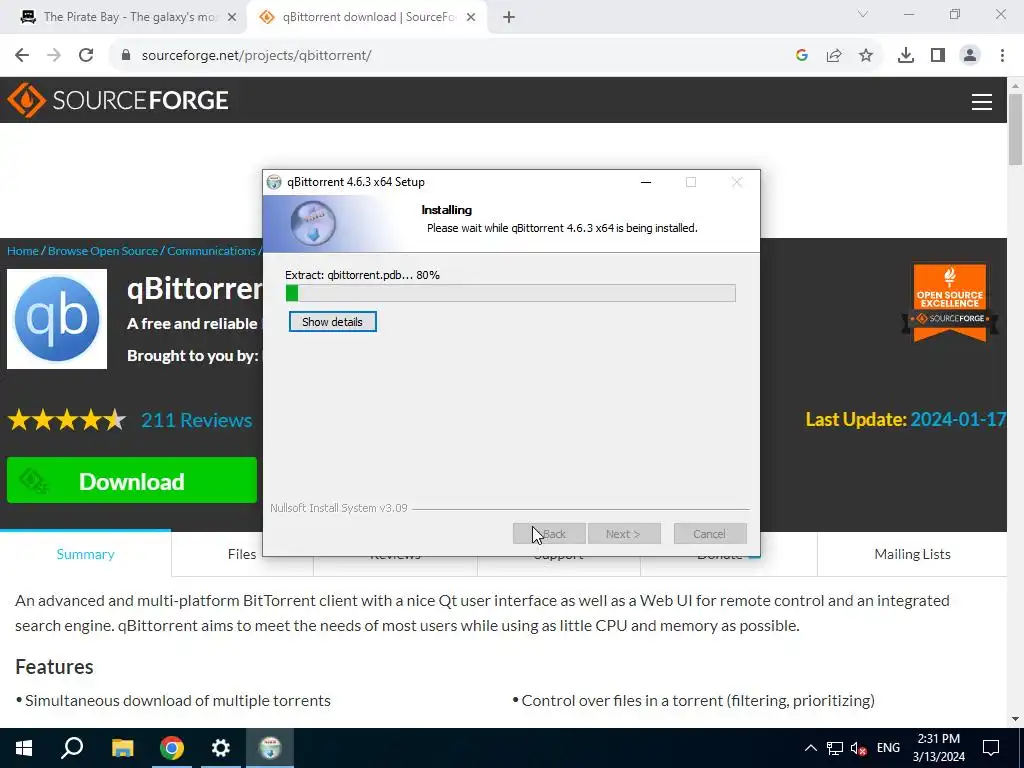Click the installer progress bar
The width and height of the screenshot is (1024, 768).
(511, 293)
